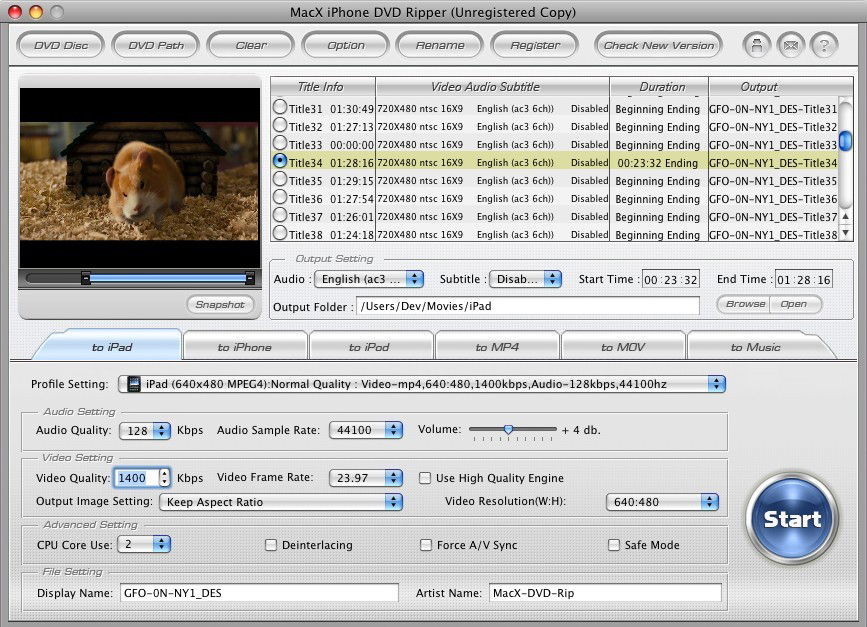The height and width of the screenshot is (627, 867).
Task: Click the Display Name field
Action: [x=259, y=593]
